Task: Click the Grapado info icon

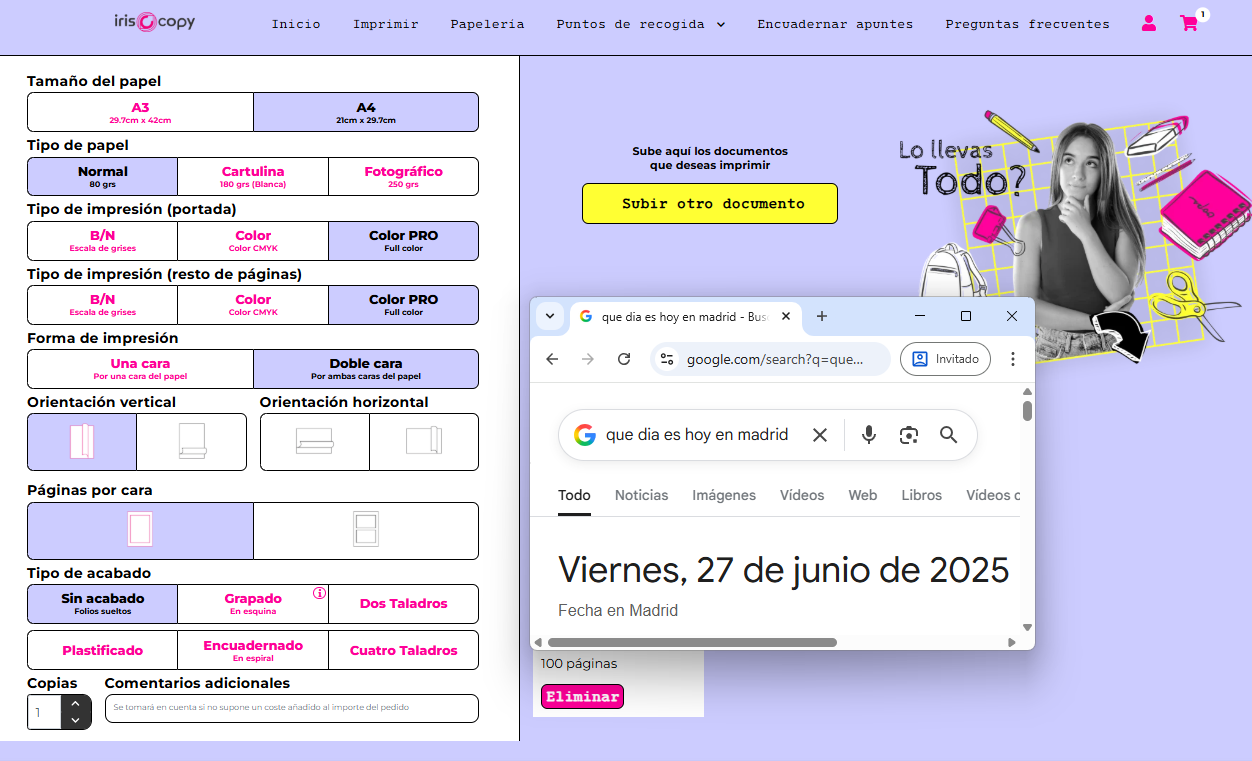Action: 320,593
